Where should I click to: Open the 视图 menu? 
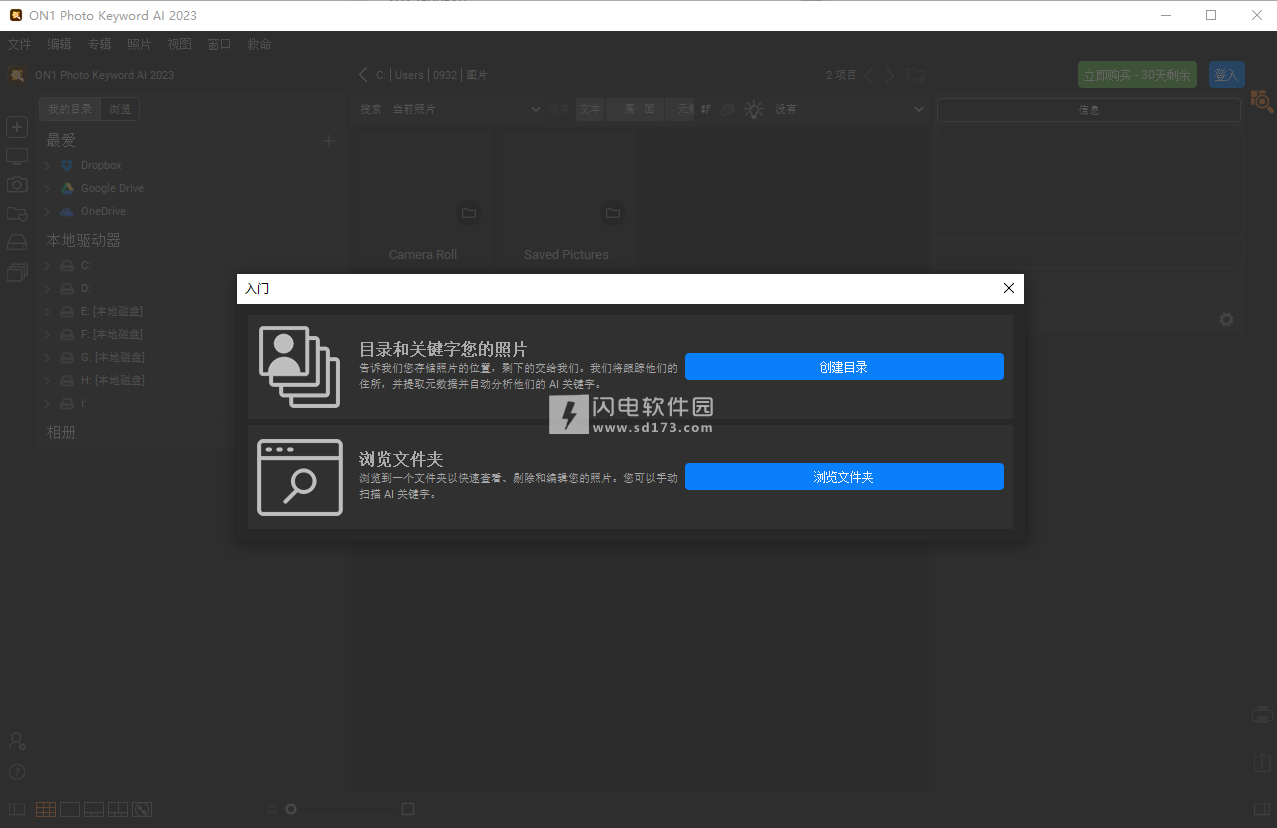click(x=180, y=44)
